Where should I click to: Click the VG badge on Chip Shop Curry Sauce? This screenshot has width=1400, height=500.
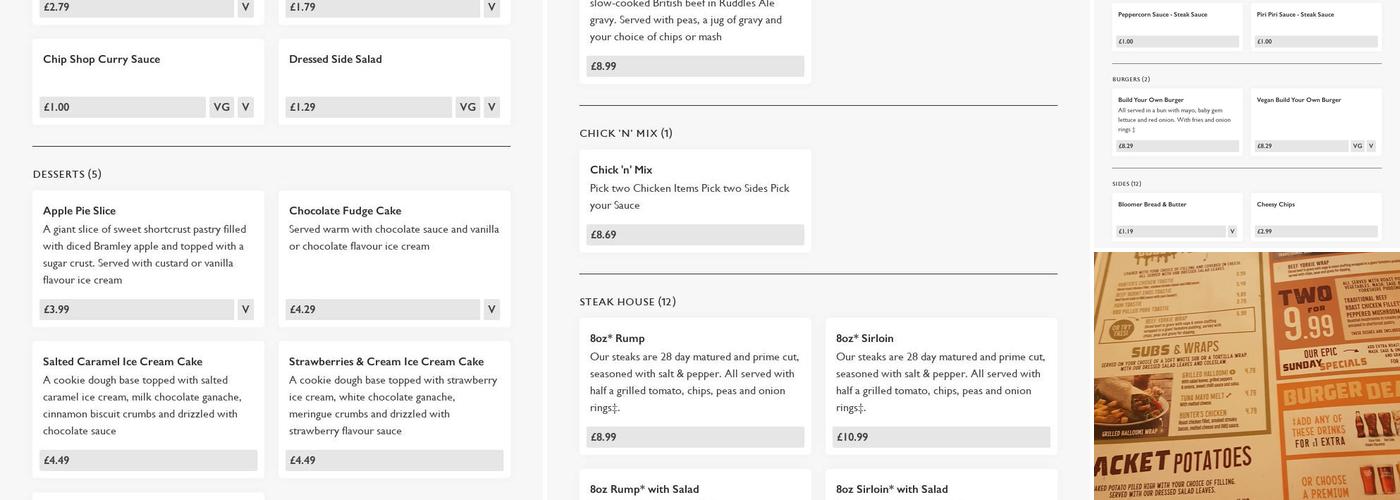point(221,107)
